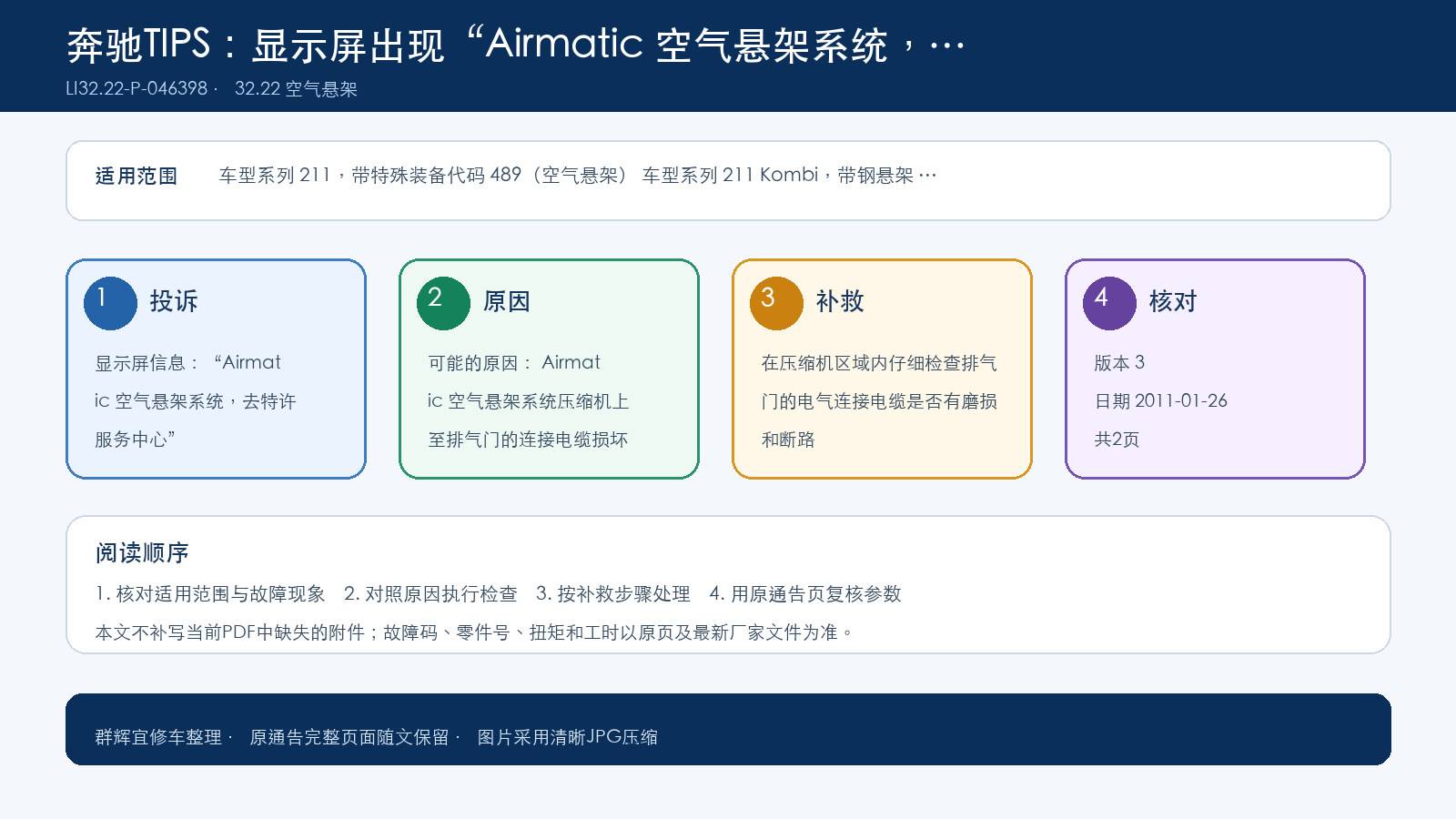Click the 适用范围 label
Viewport: 1456px width, 819px height.
point(136,176)
